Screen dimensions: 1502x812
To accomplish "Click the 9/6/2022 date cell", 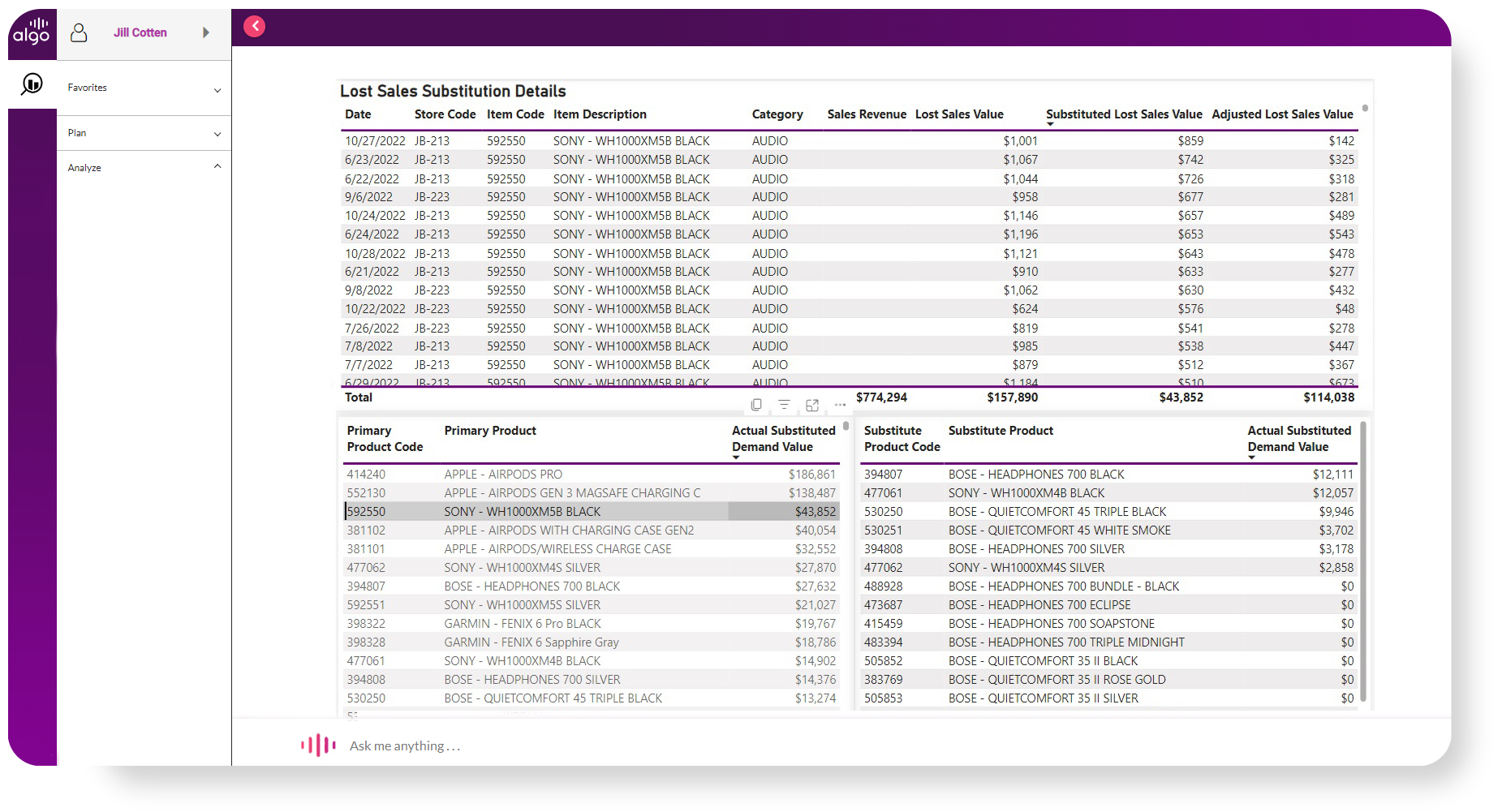I will [x=368, y=197].
